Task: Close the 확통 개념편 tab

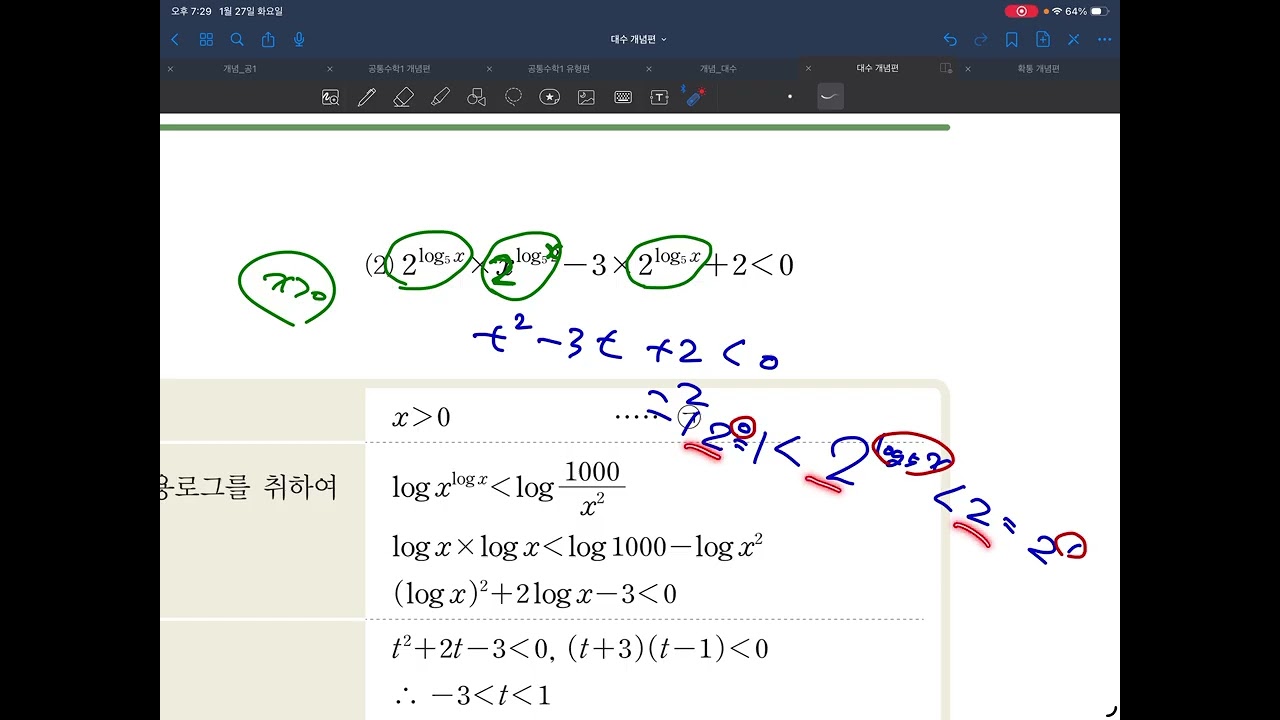Action: (x=967, y=69)
